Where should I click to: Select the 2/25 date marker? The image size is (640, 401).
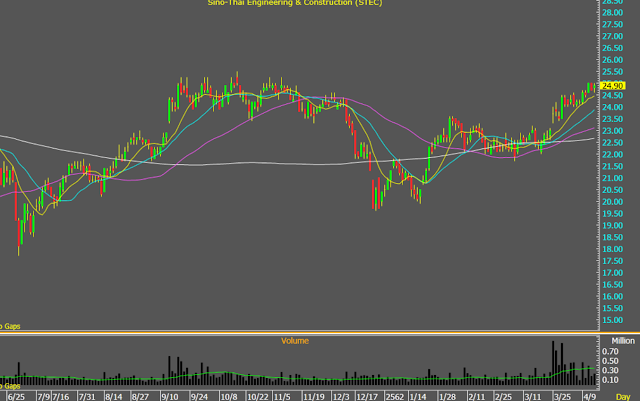503,397
